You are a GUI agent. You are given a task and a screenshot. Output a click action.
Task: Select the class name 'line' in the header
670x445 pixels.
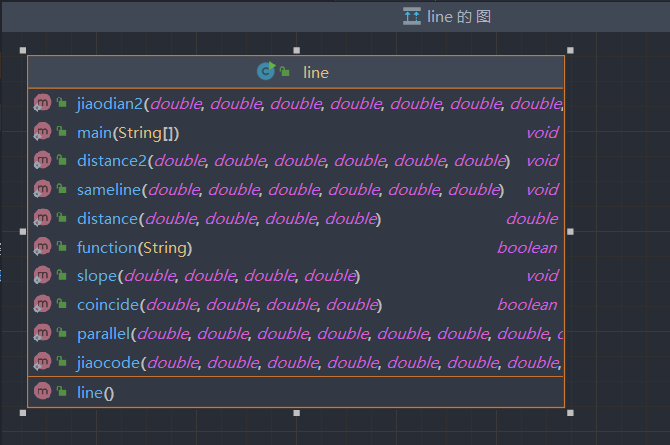click(316, 72)
